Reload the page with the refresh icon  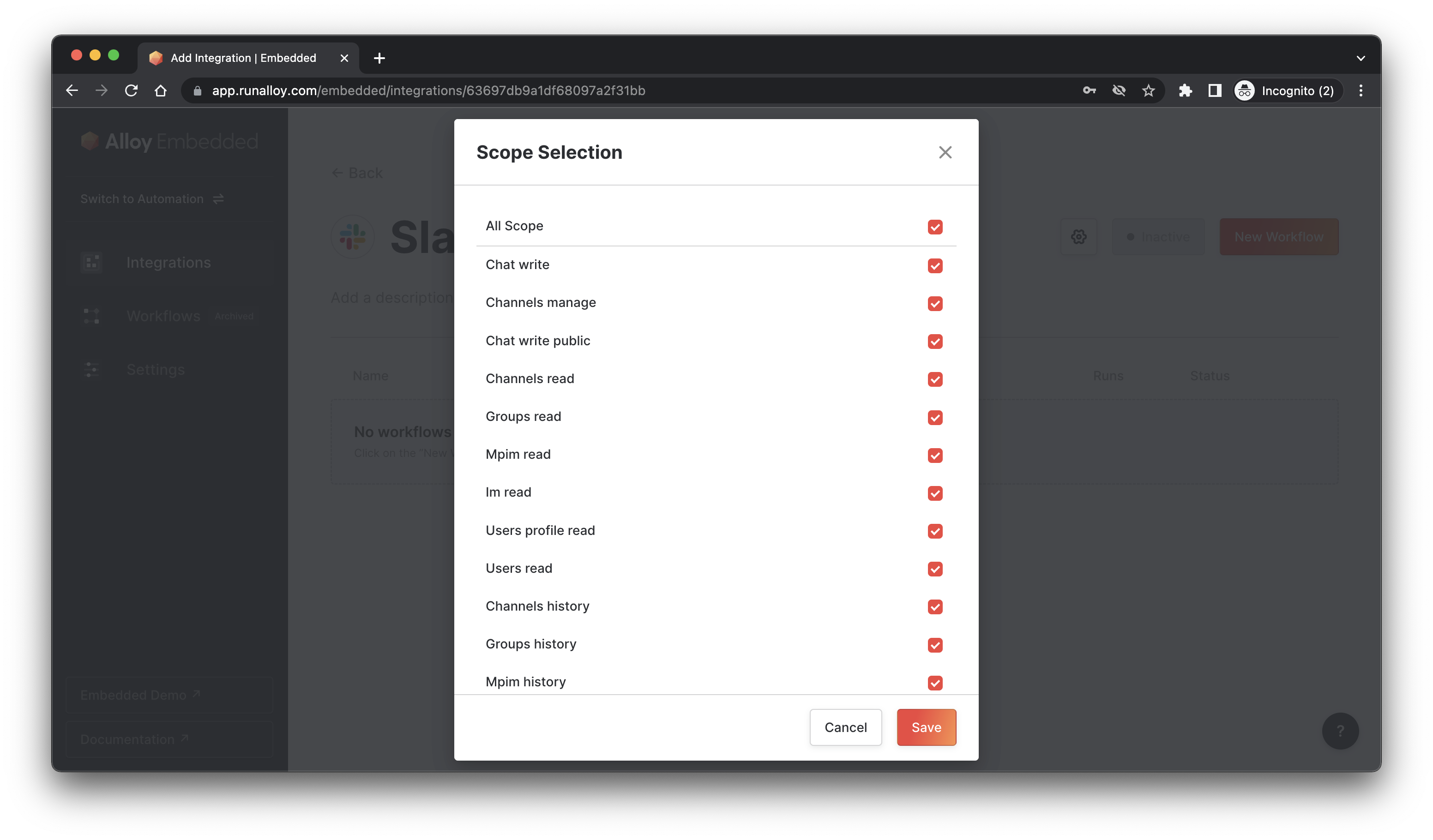[132, 90]
